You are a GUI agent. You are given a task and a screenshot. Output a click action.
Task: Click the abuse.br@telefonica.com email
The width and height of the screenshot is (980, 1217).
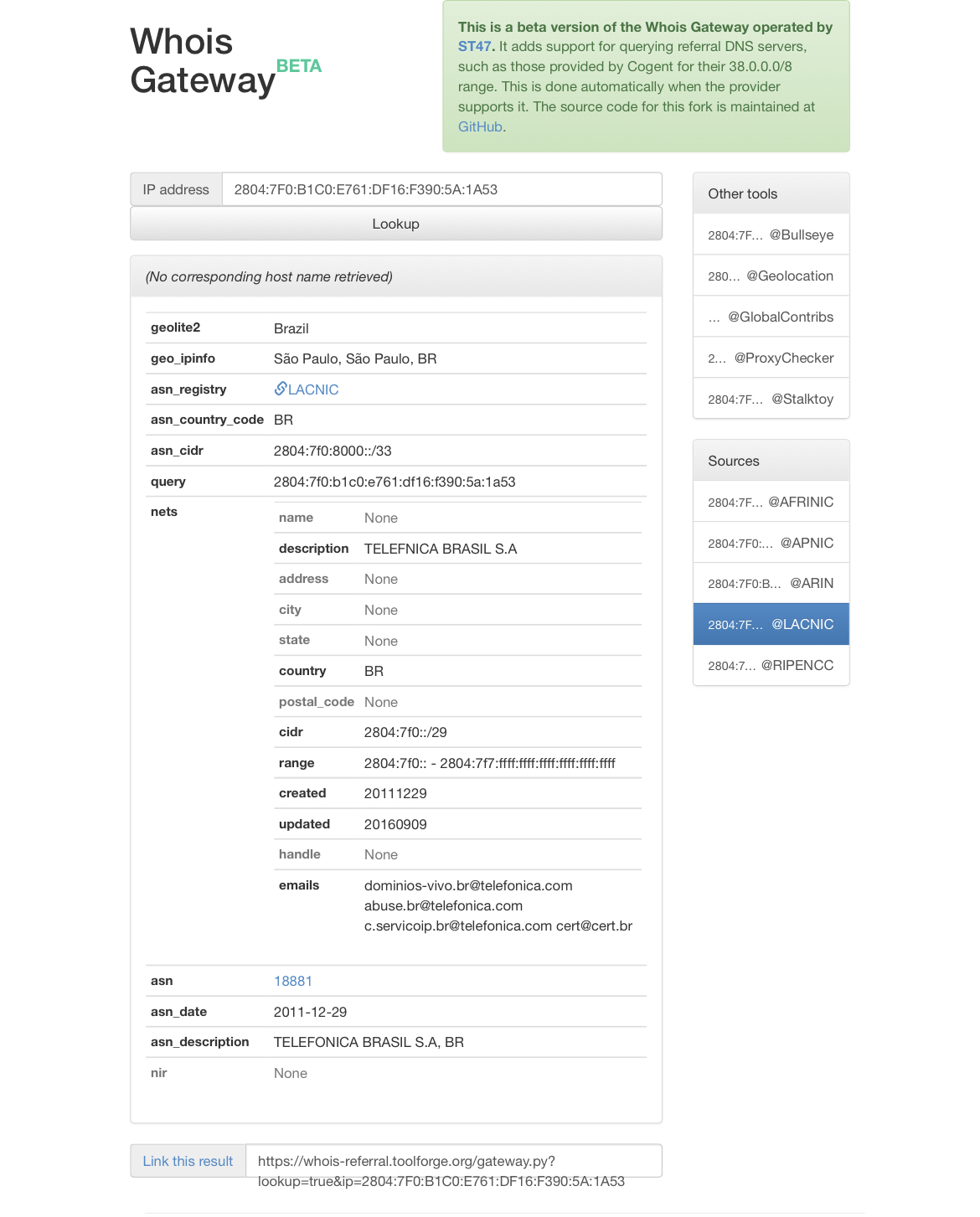pos(443,905)
